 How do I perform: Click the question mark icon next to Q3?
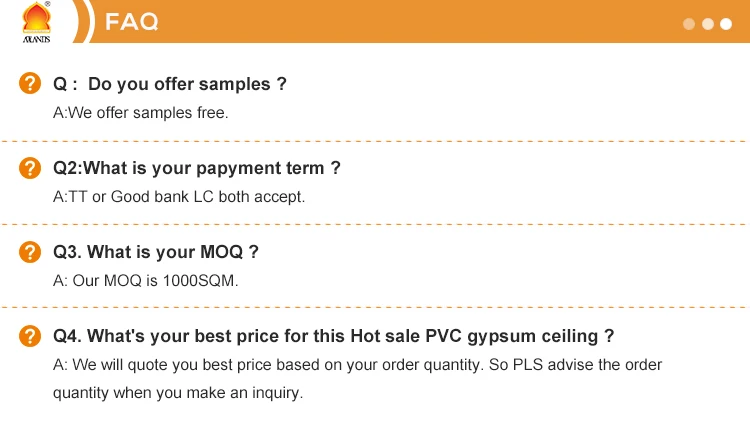click(x=32, y=252)
